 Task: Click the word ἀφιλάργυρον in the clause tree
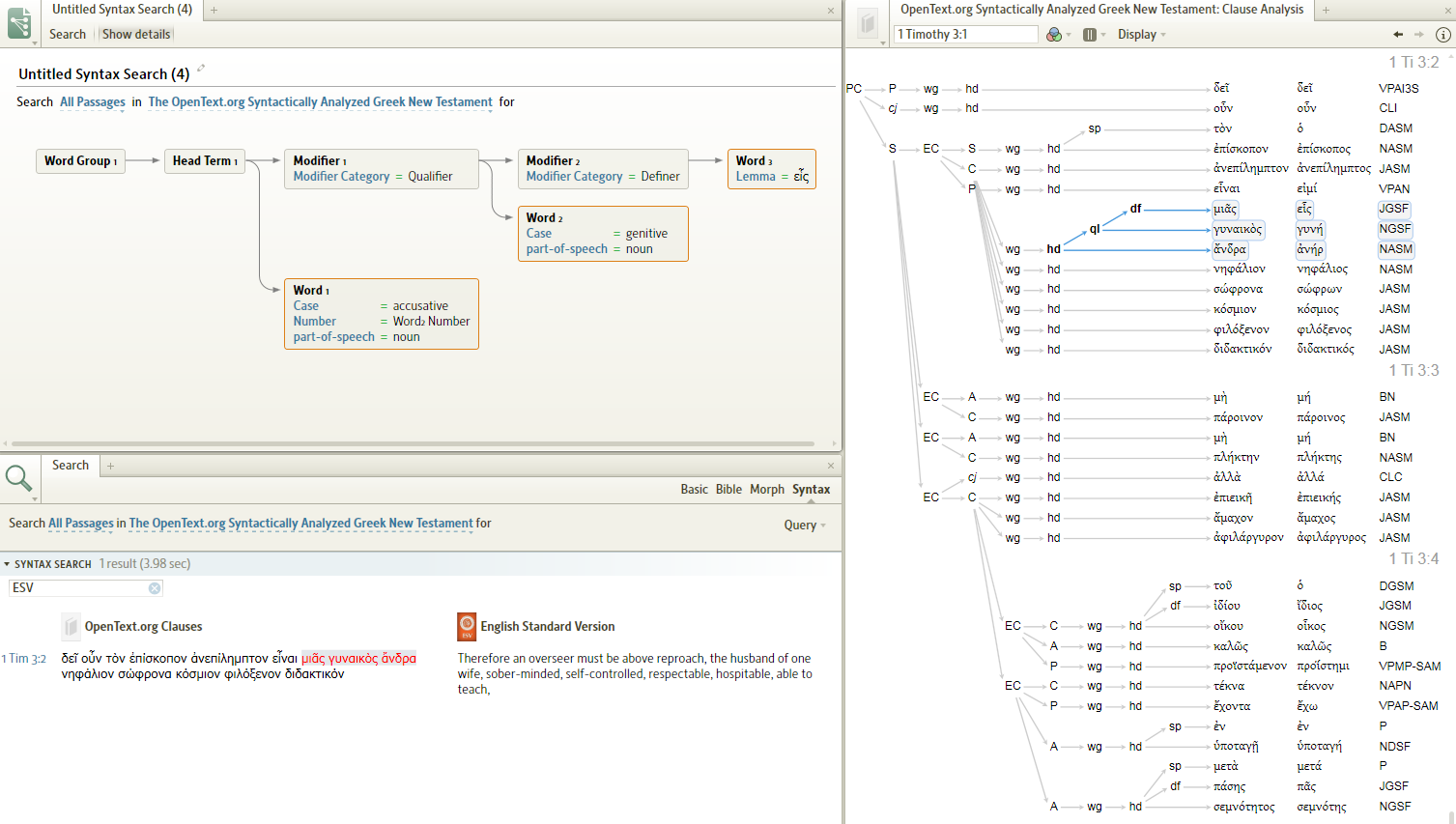click(x=1248, y=538)
